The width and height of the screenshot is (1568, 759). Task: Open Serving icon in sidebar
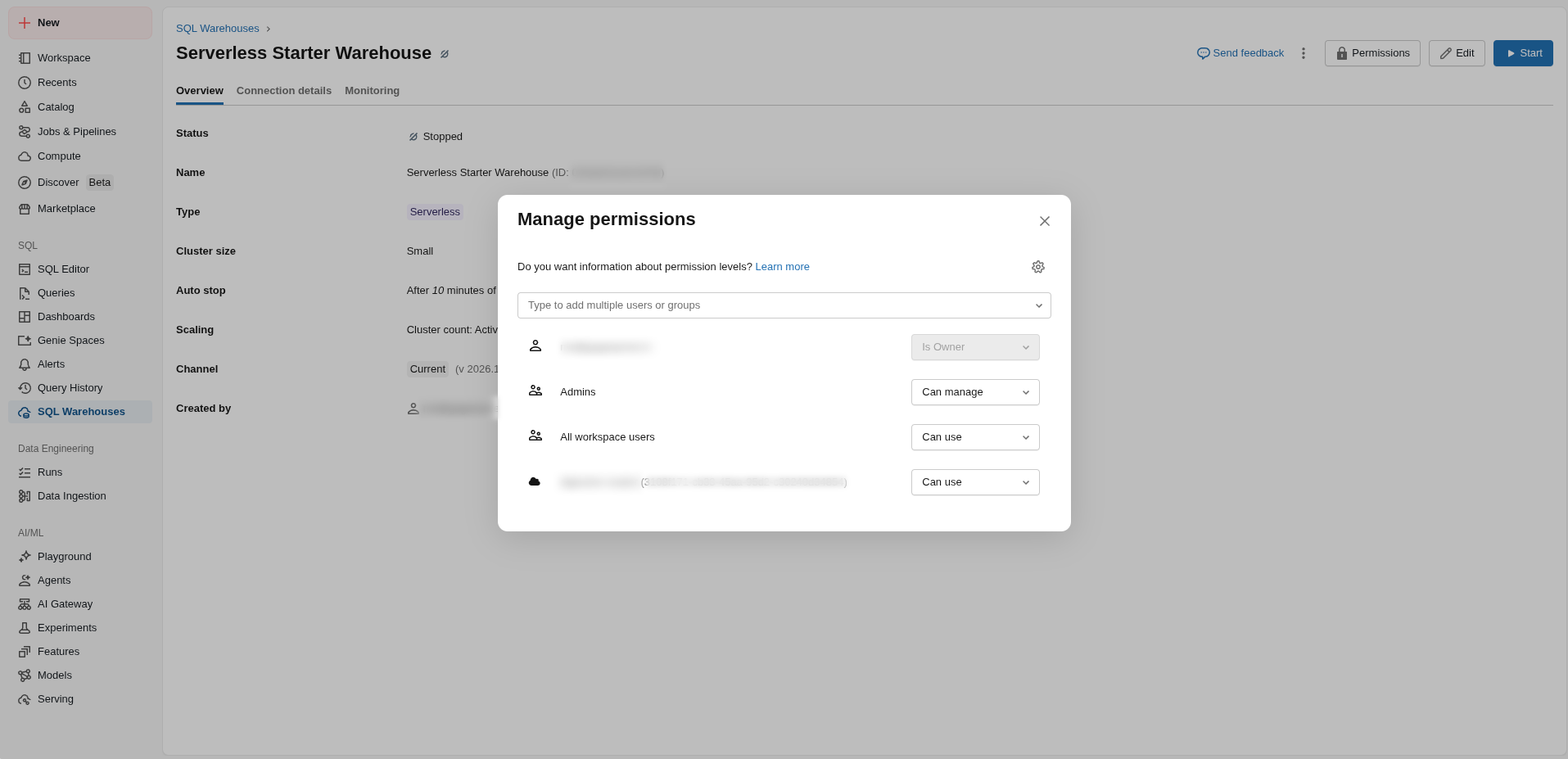click(25, 699)
